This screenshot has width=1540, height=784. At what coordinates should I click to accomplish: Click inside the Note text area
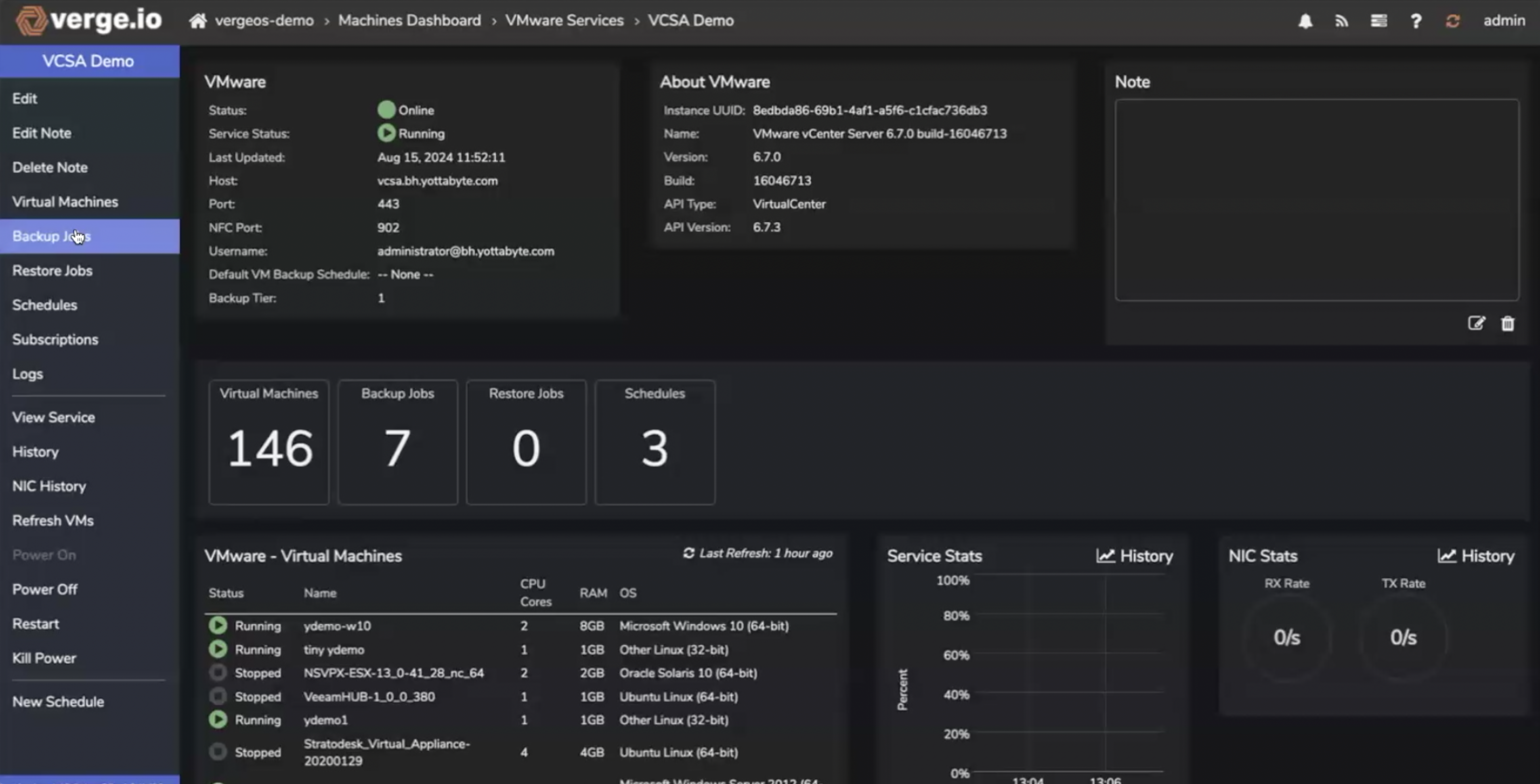coord(1316,199)
